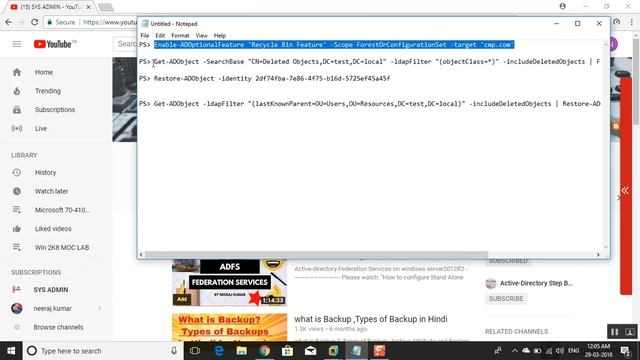
Task: Click the volume icon in system tray
Action: (560, 351)
